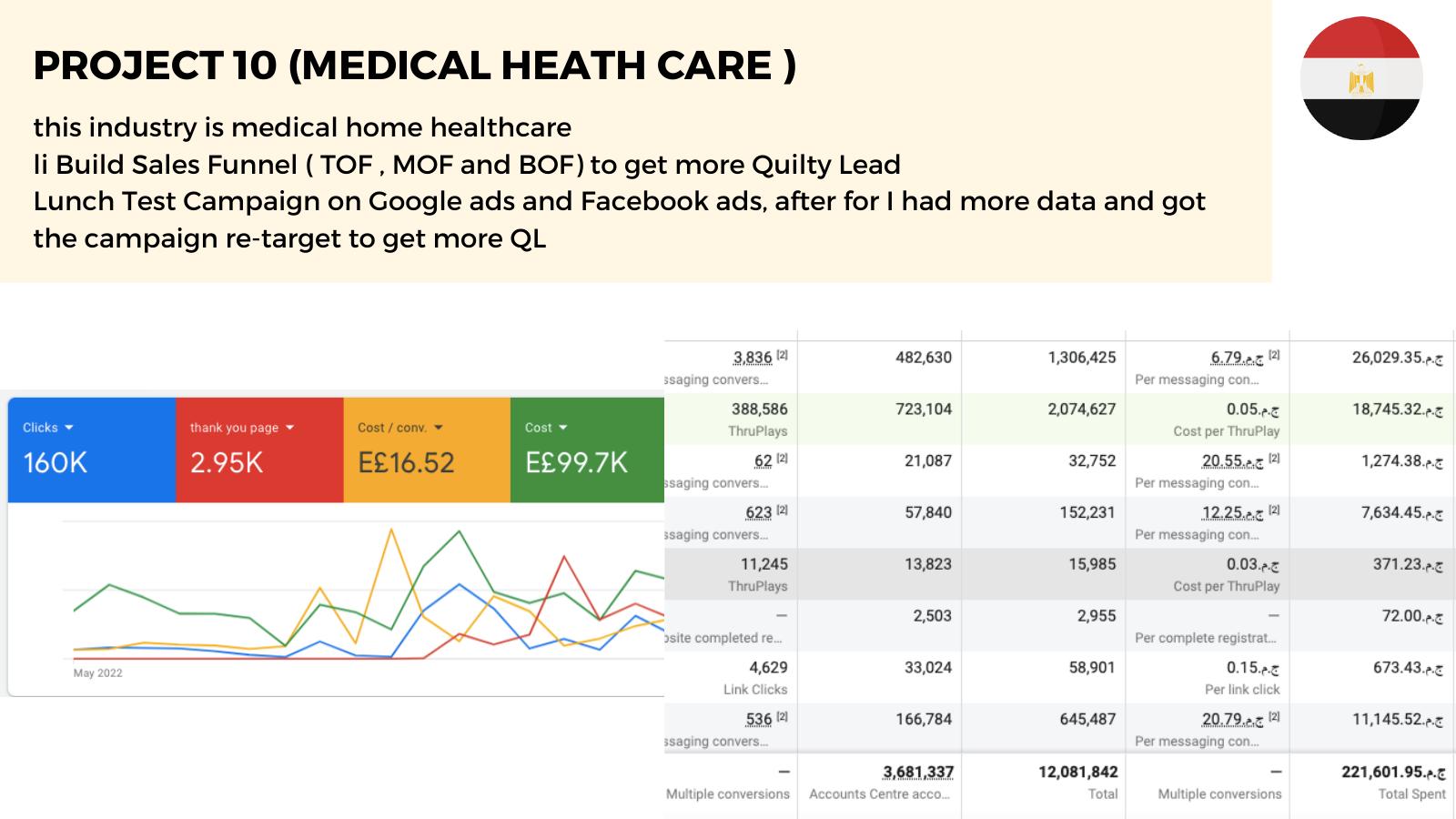Click the footnote marker next to 623
This screenshot has width=1456, height=819.
point(782,510)
